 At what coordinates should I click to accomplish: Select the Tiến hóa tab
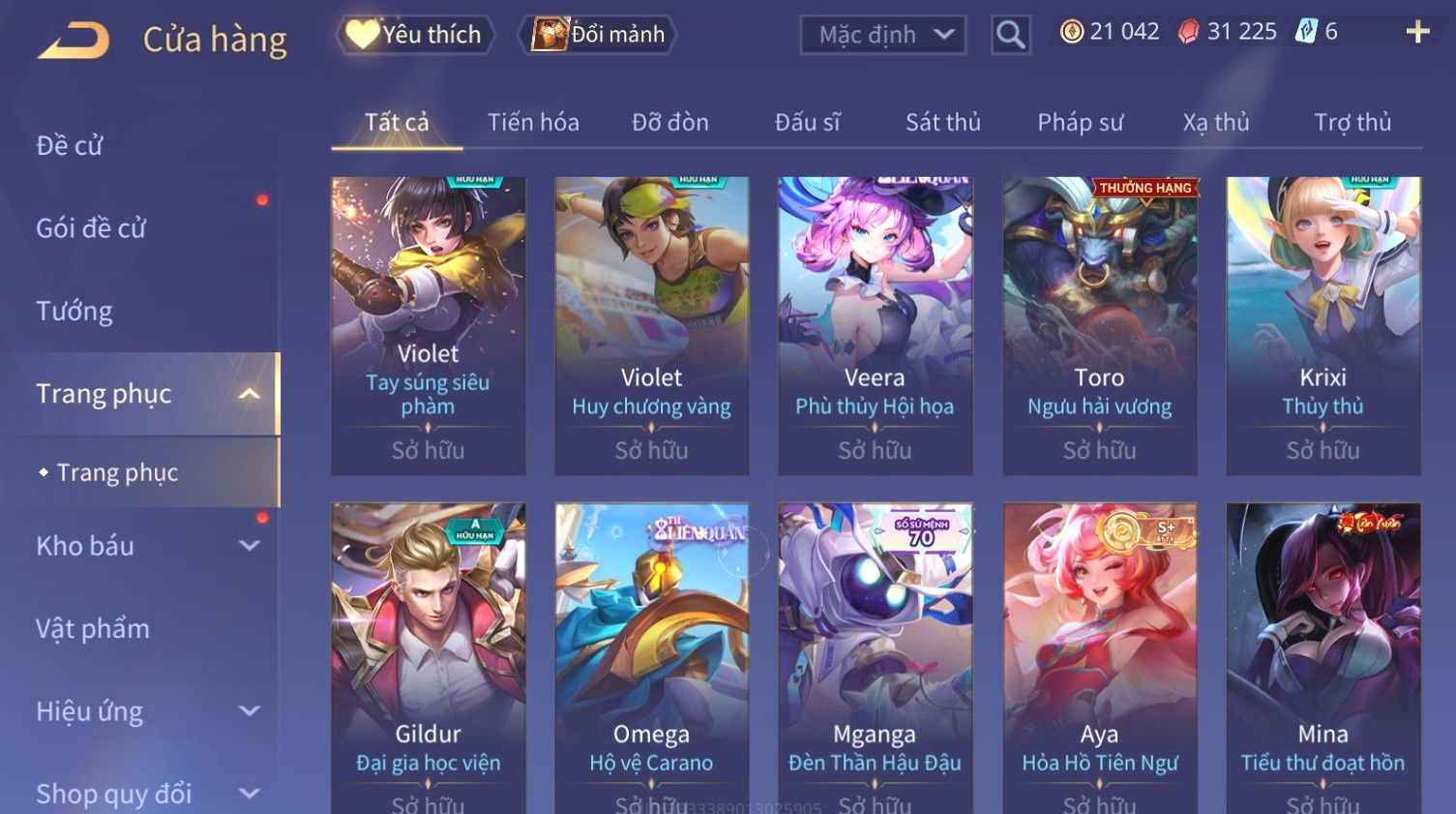click(533, 123)
